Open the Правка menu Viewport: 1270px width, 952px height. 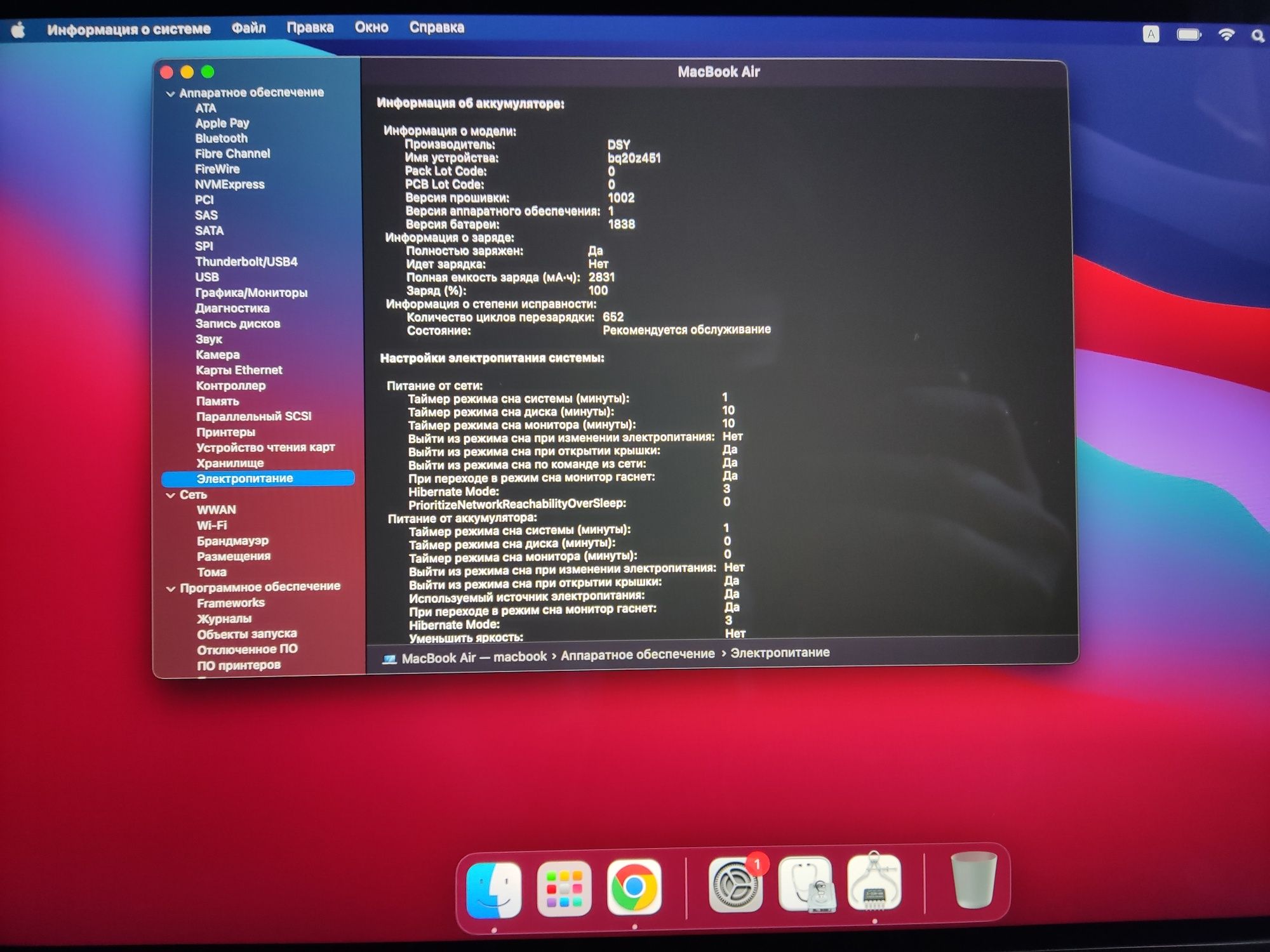point(310,28)
